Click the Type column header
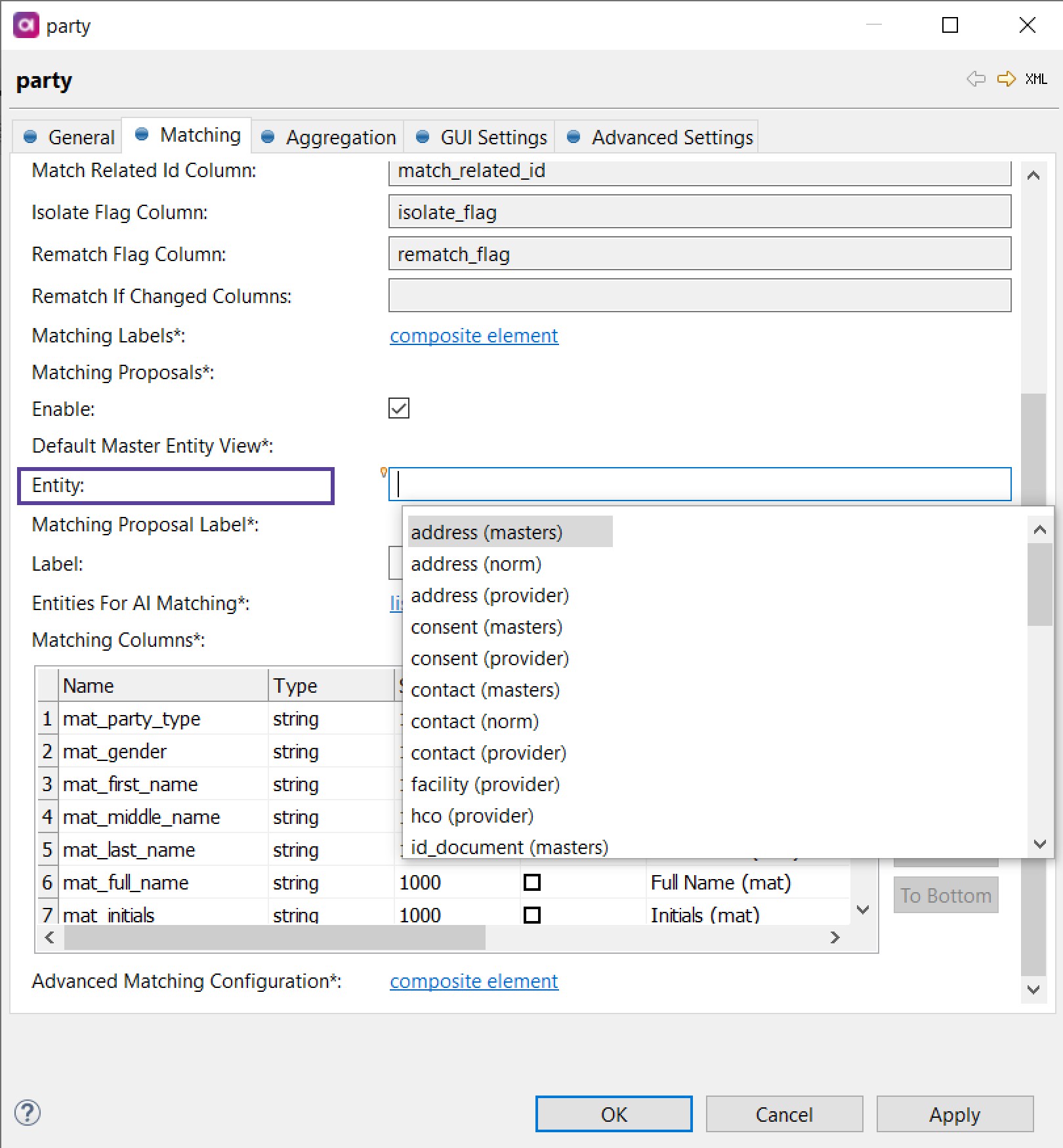 click(x=331, y=686)
